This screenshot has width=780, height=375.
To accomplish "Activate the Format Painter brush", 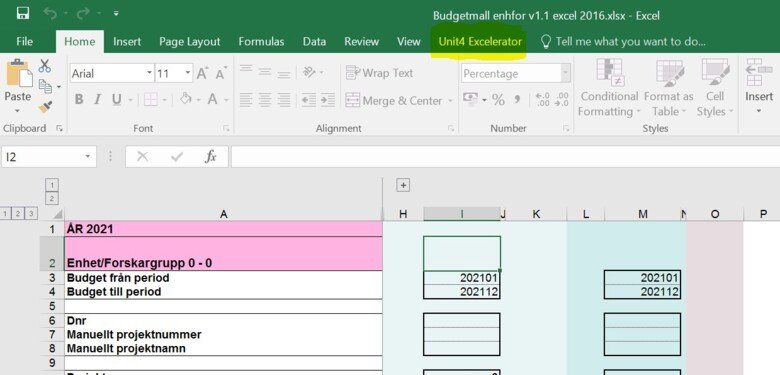I will (x=45, y=106).
